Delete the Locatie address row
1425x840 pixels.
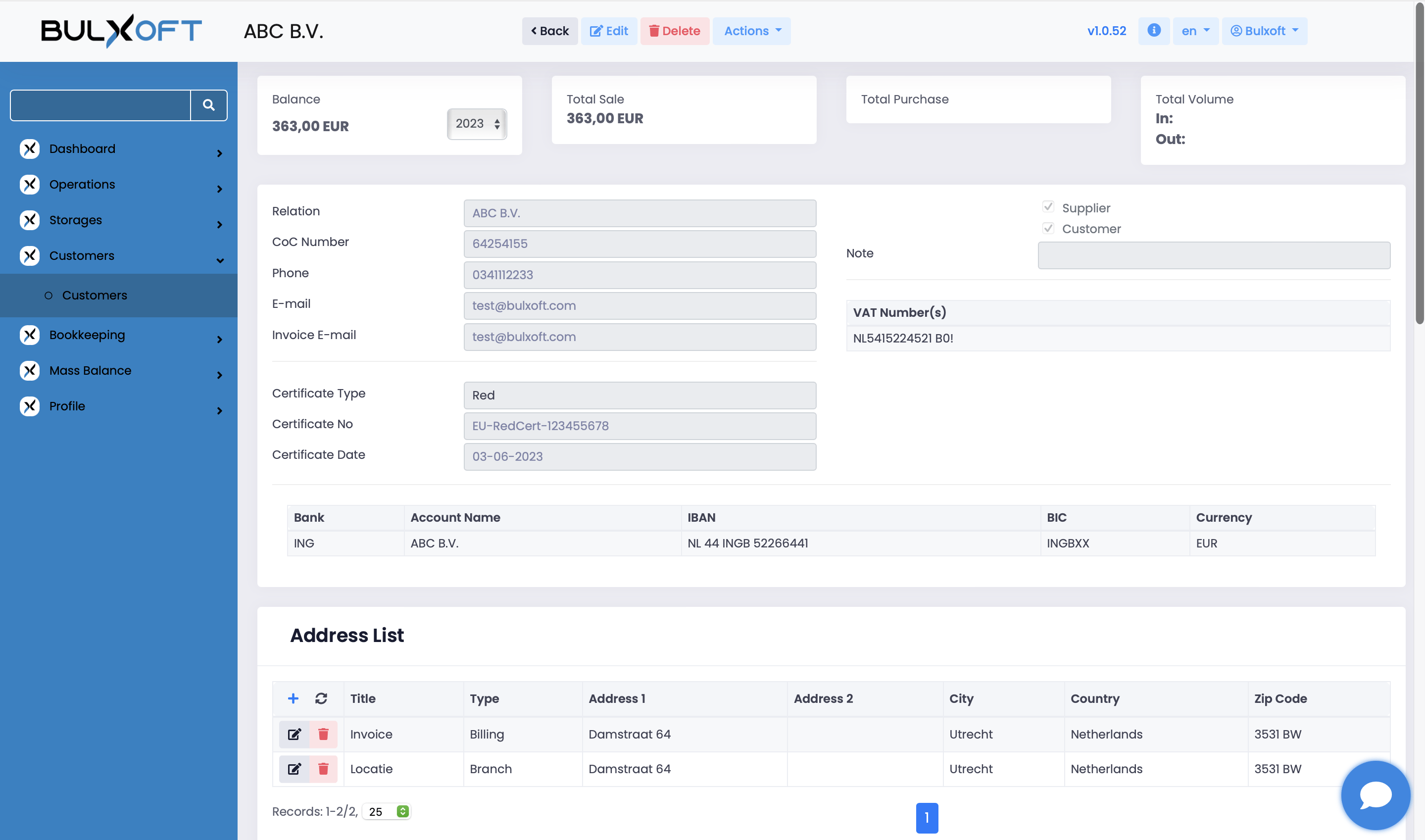pyautogui.click(x=323, y=768)
